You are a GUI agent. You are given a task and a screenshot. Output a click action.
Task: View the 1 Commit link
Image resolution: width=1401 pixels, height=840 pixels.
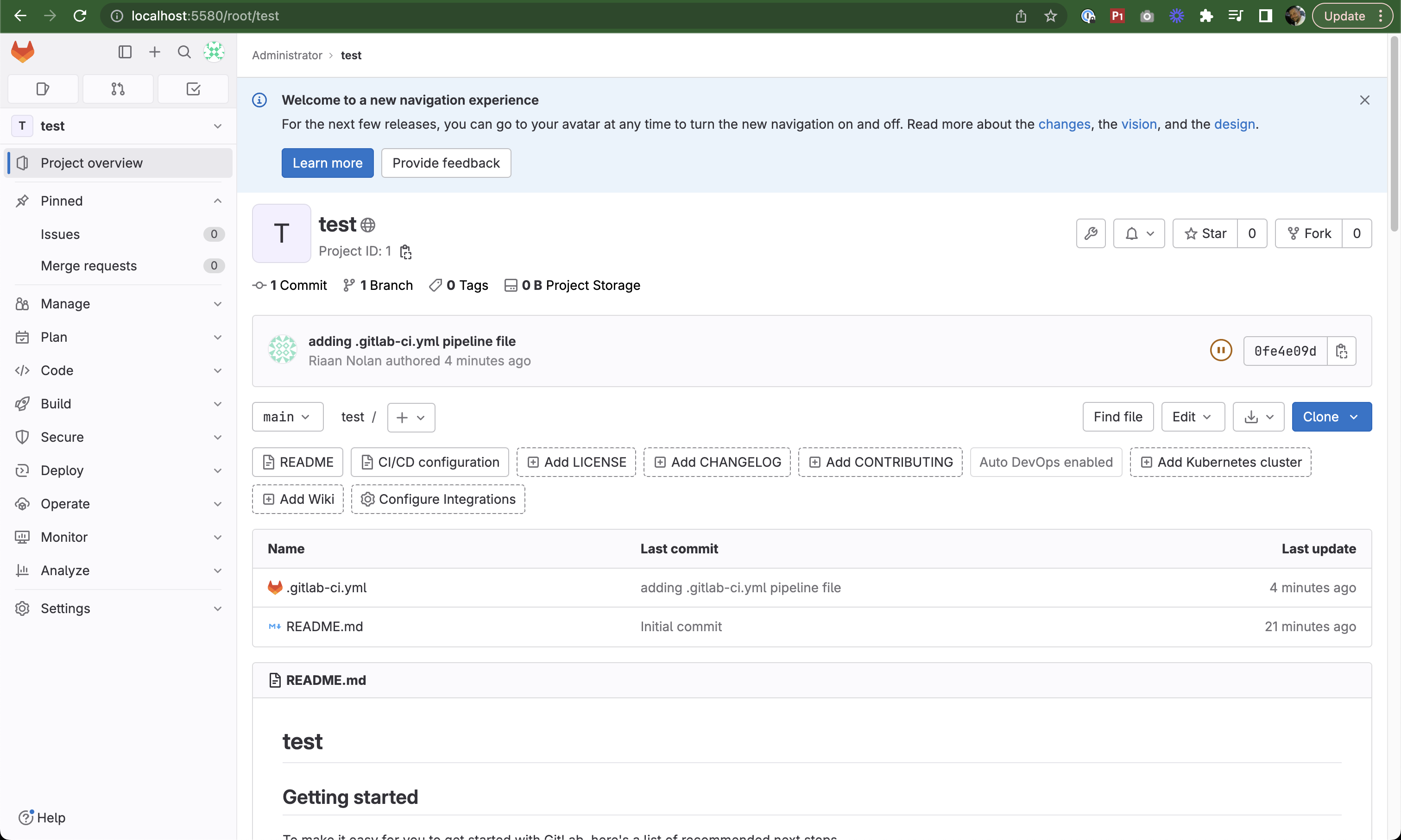(x=290, y=285)
